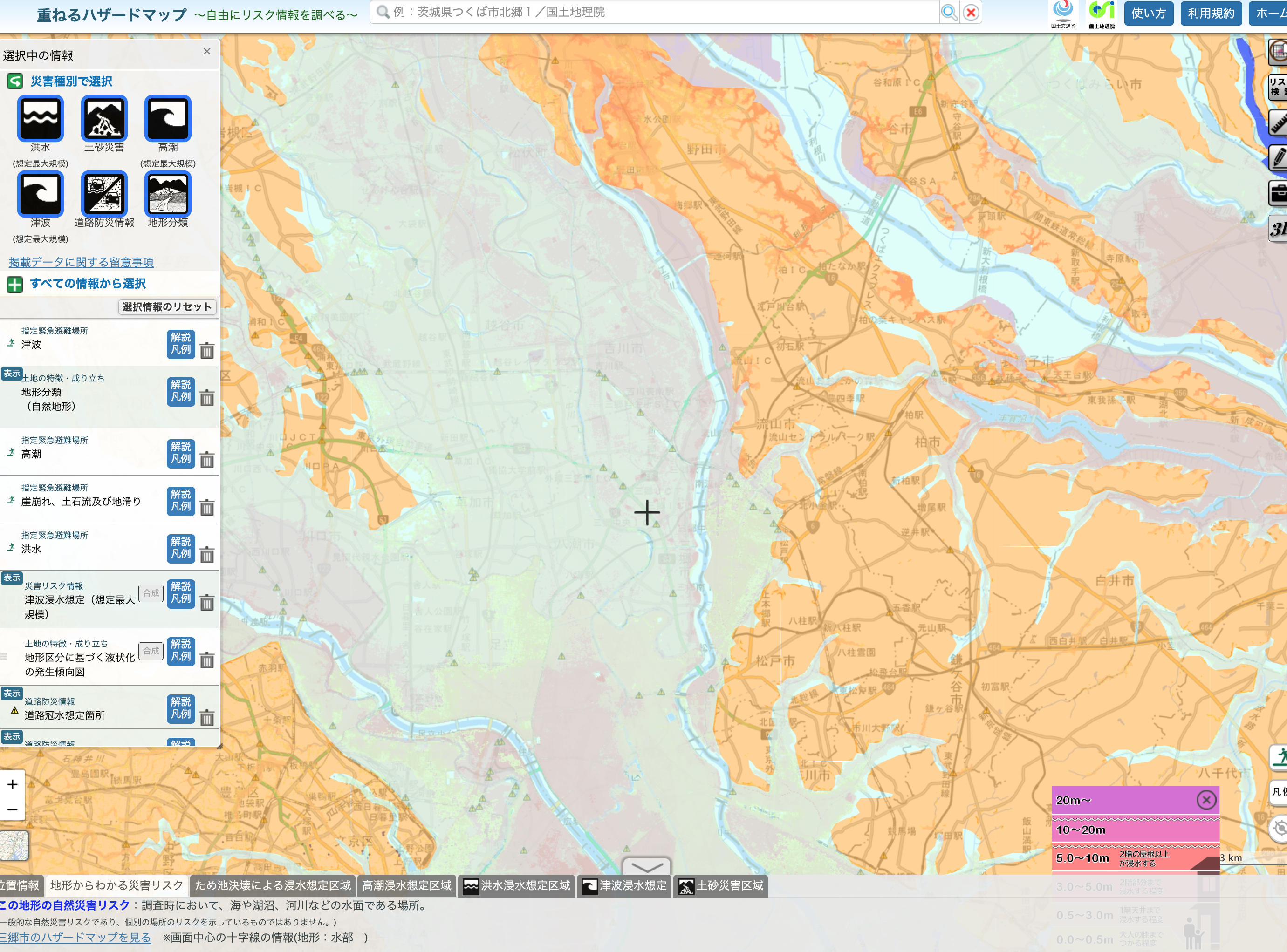This screenshot has width=1287, height=952.
Task: Select the 津波 tsunami hazard icon
Action: pyautogui.click(x=41, y=194)
